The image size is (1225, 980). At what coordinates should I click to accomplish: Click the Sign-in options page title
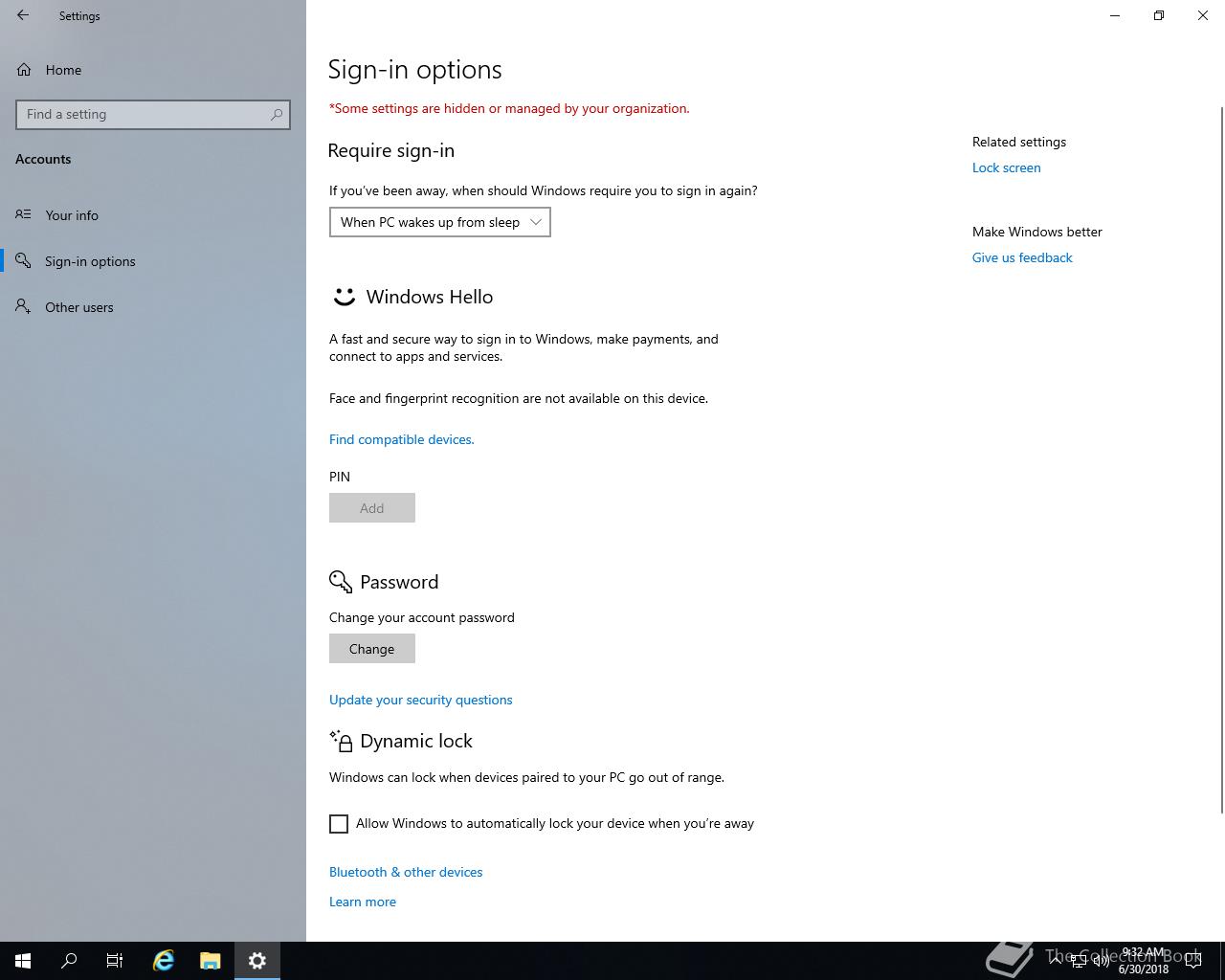(x=414, y=70)
